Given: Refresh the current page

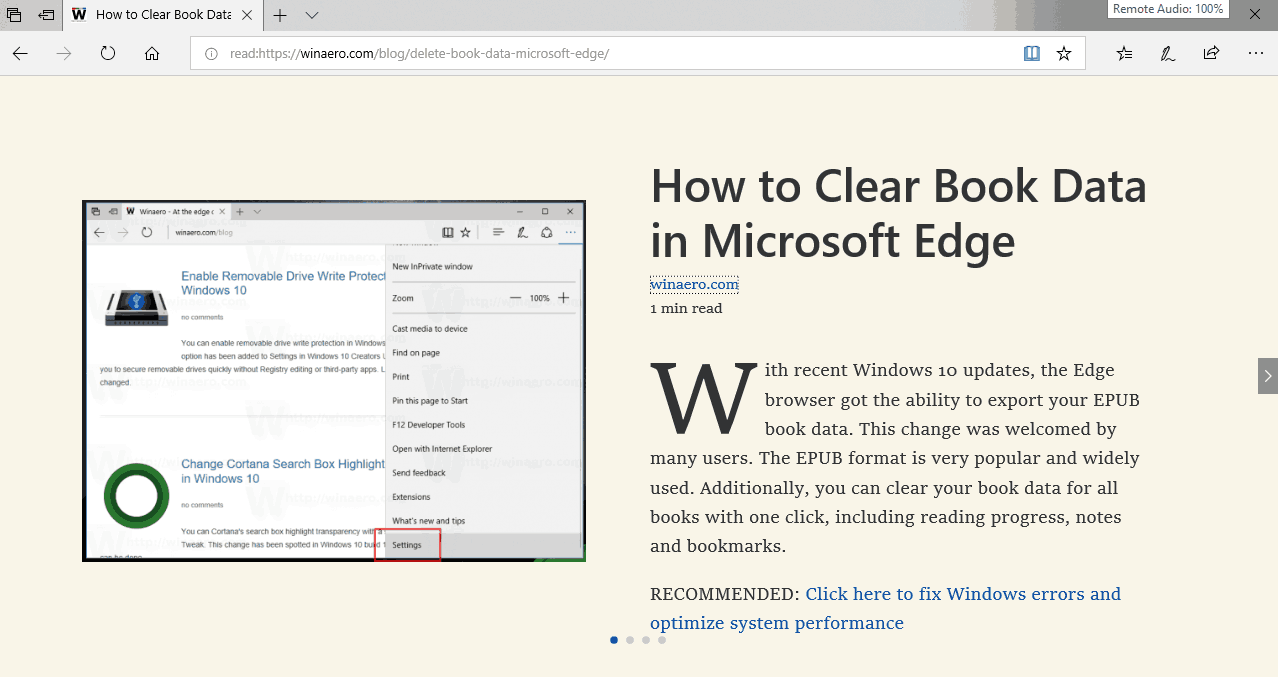Looking at the screenshot, I should [108, 53].
